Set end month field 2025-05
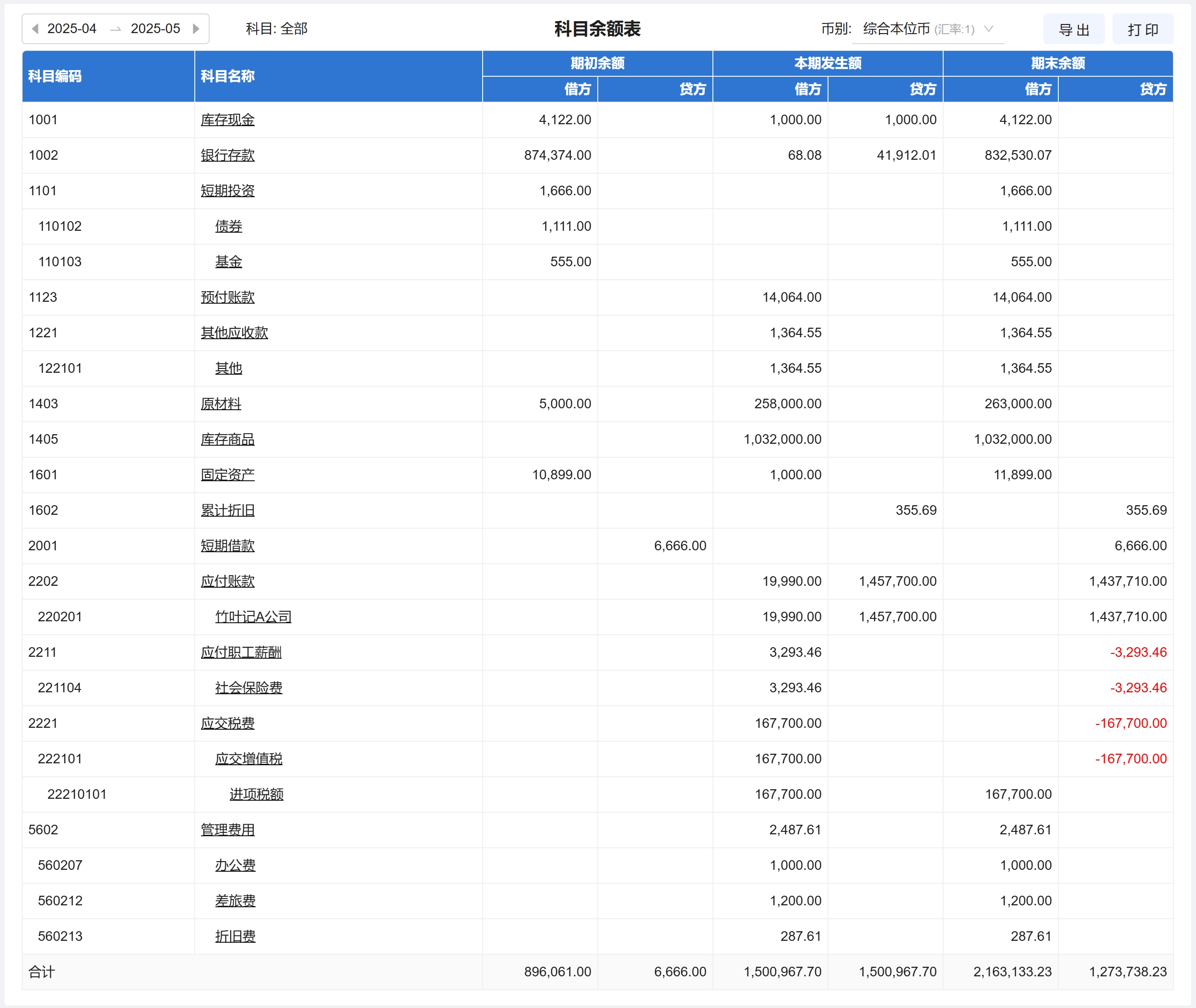The height and width of the screenshot is (1008, 1196). point(155,29)
